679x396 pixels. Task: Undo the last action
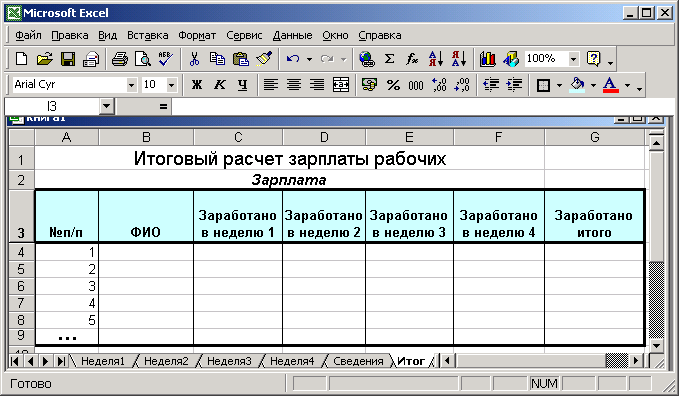293,59
